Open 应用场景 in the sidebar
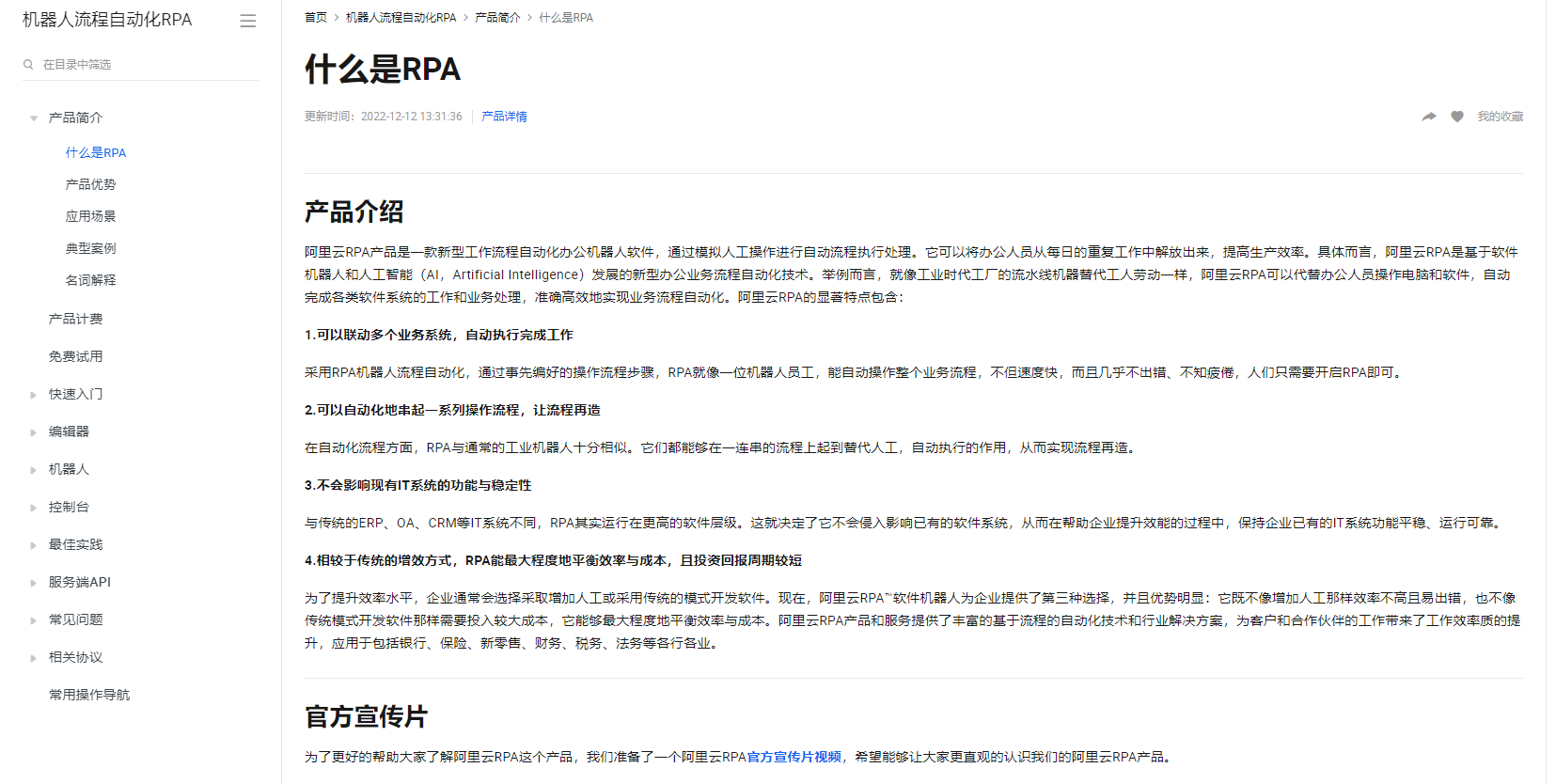Image resolution: width=1556 pixels, height=784 pixels. (x=91, y=216)
